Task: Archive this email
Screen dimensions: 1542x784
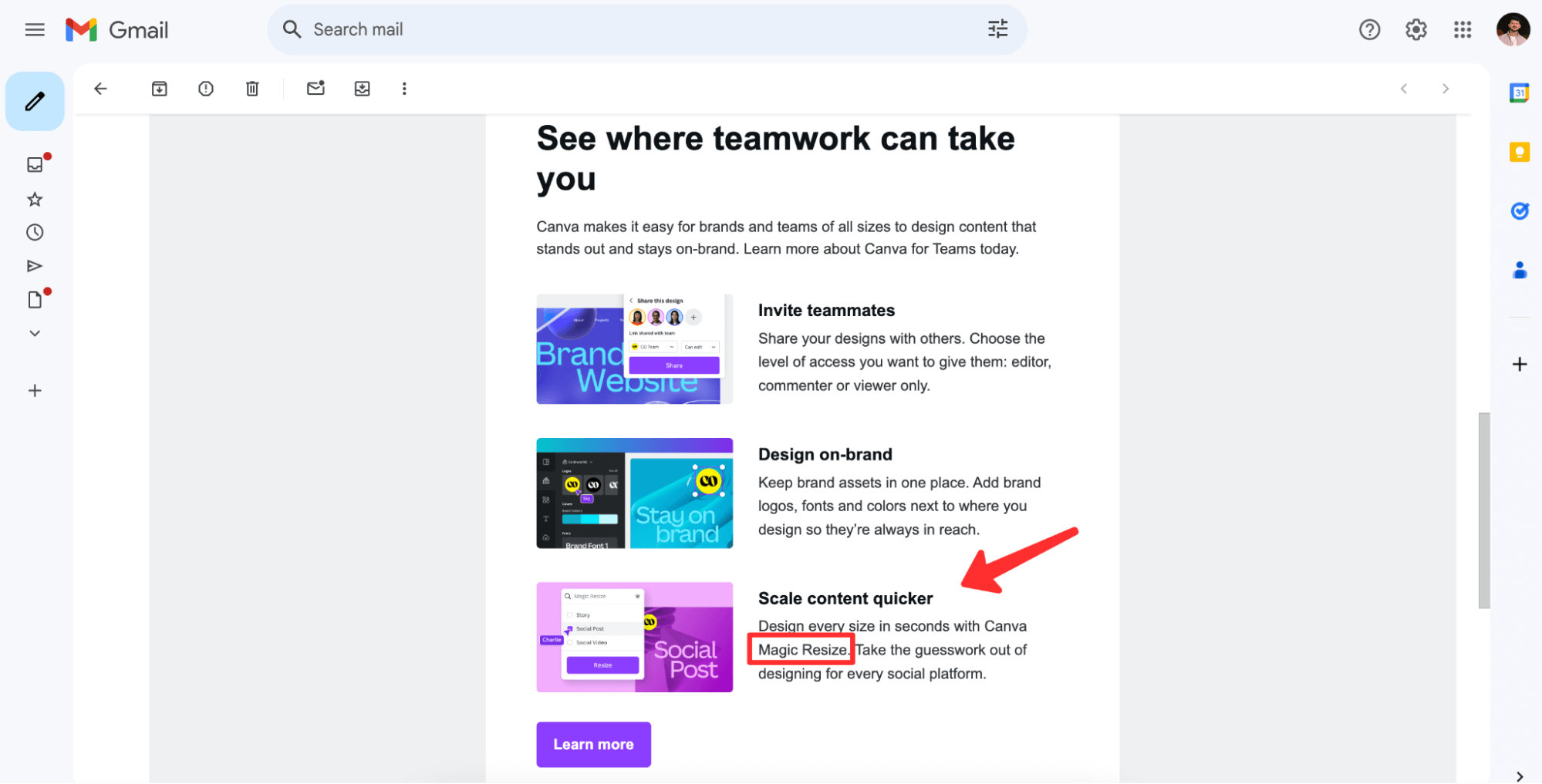Action: point(159,89)
